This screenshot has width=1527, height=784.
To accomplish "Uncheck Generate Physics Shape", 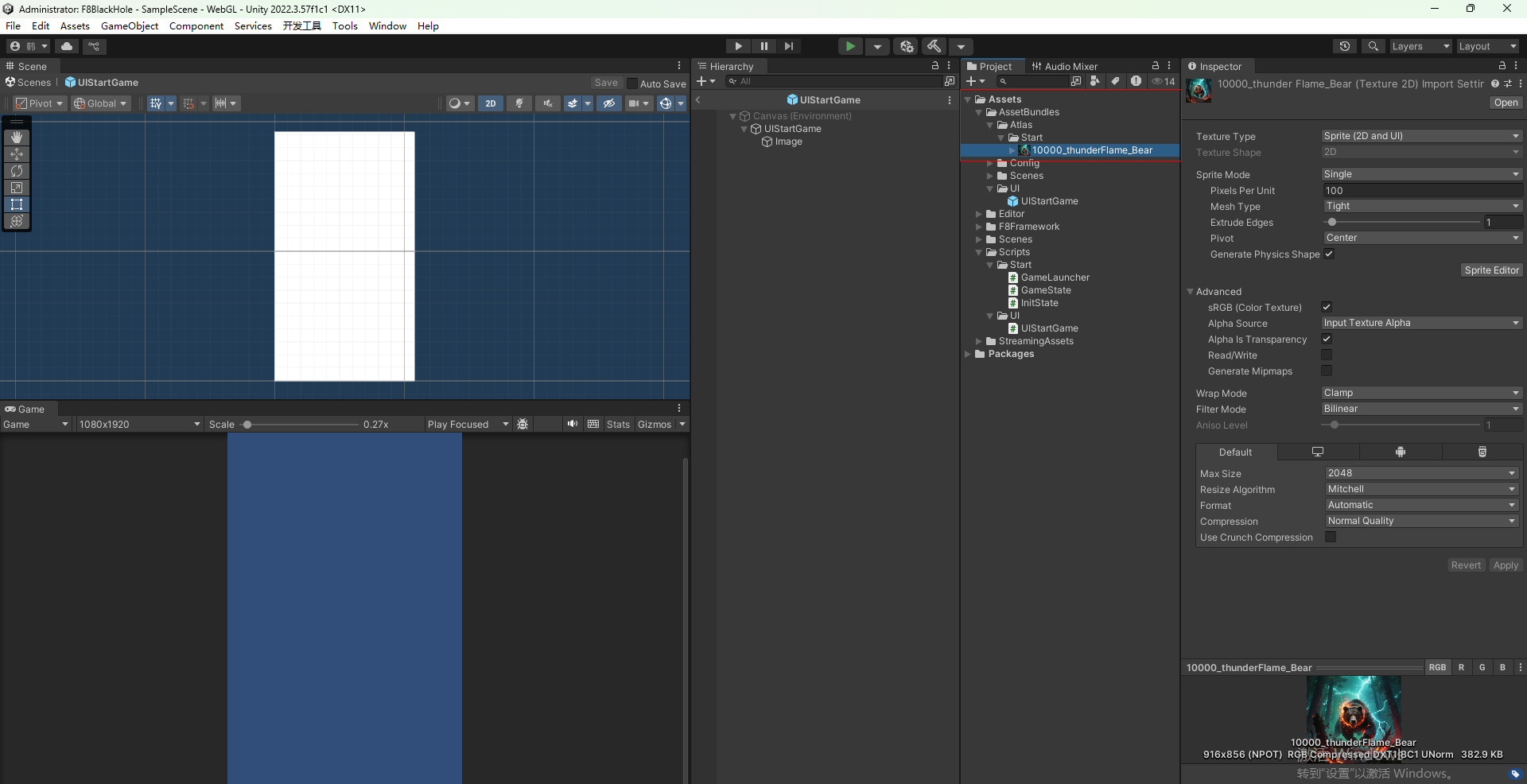I will point(1329,254).
